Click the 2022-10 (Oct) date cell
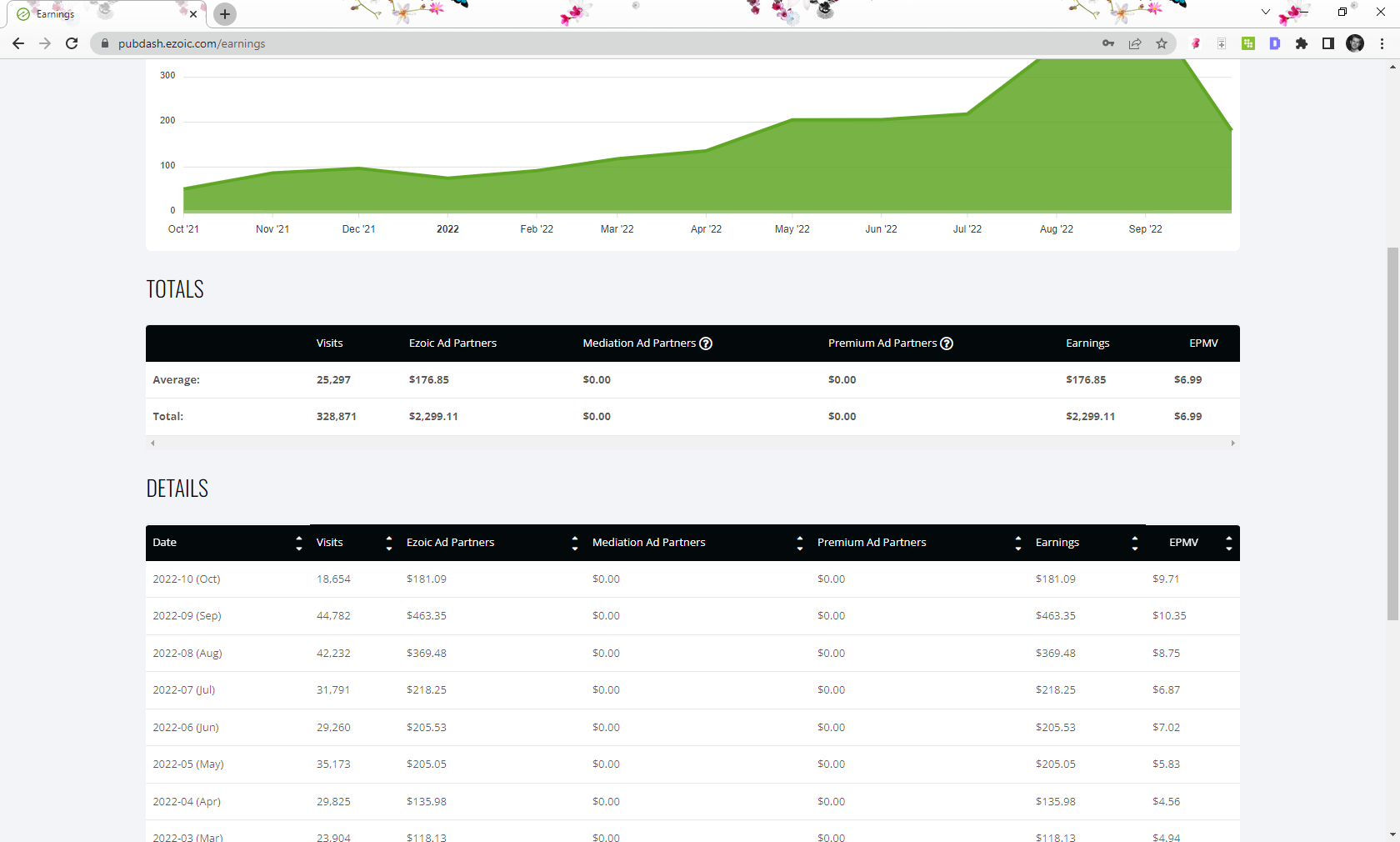This screenshot has width=1400, height=842. pyautogui.click(x=187, y=579)
